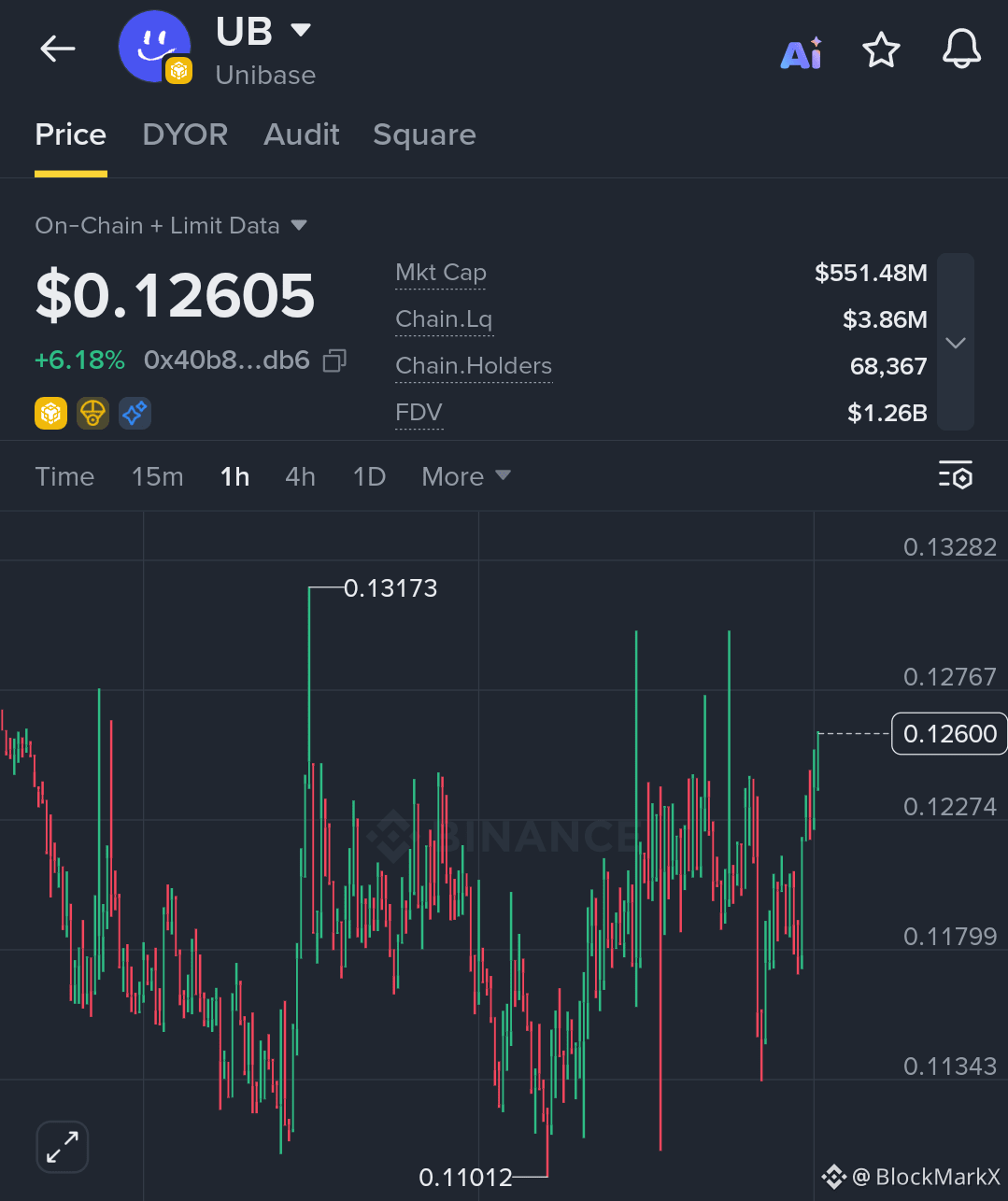Switch to the Square tab

click(x=424, y=135)
